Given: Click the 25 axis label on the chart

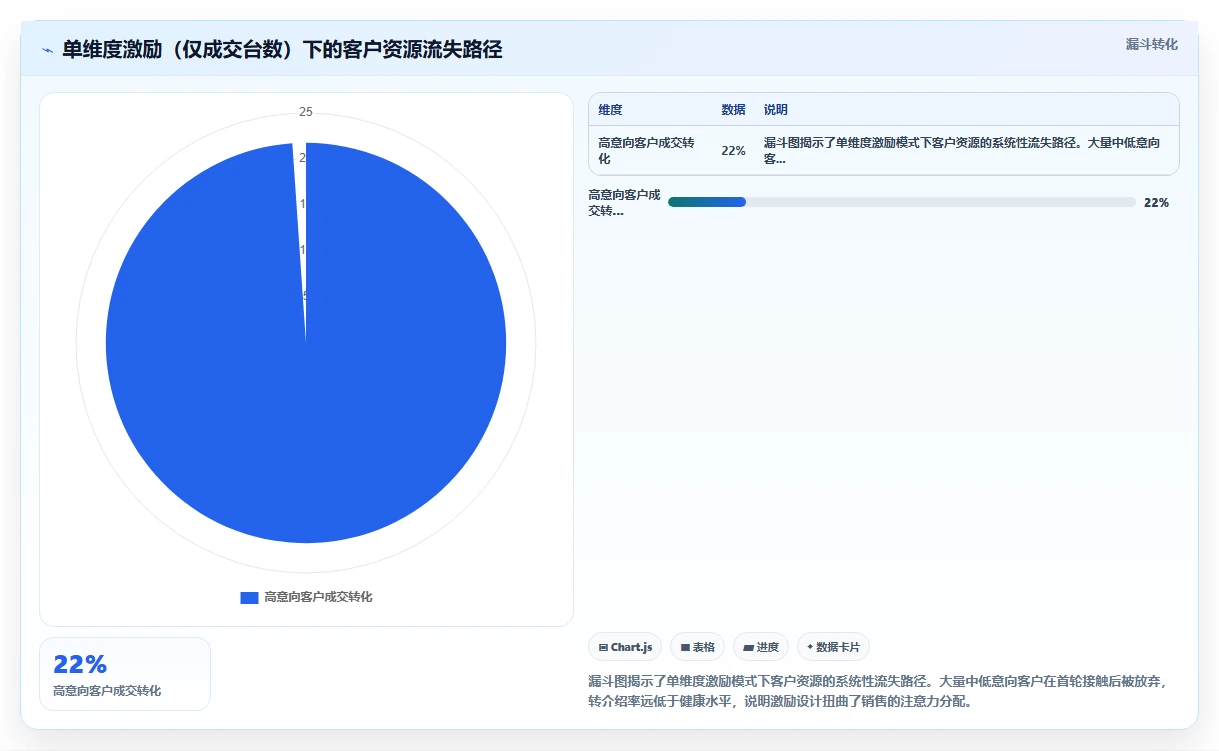Looking at the screenshot, I should [x=306, y=112].
